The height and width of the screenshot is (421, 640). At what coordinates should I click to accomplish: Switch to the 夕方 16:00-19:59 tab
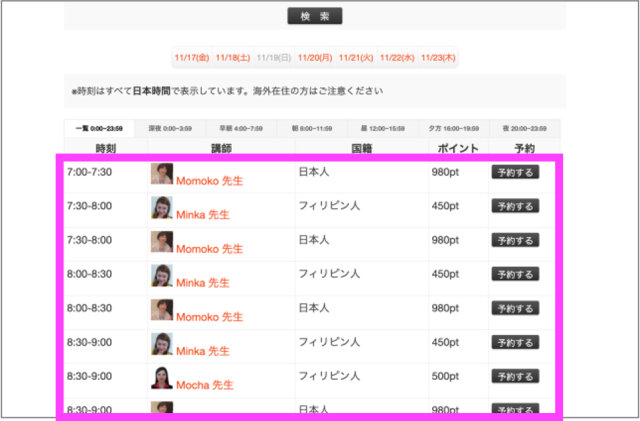click(455, 129)
